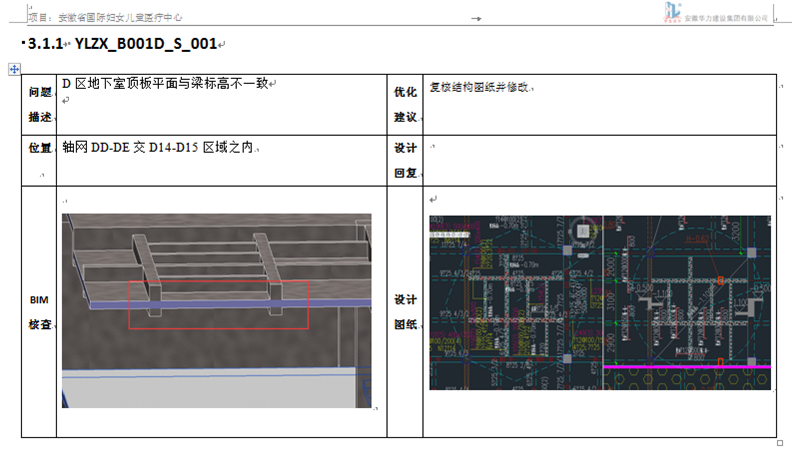This screenshot has width=800, height=455.
Task: Click the header project name text
Action: click(105, 18)
